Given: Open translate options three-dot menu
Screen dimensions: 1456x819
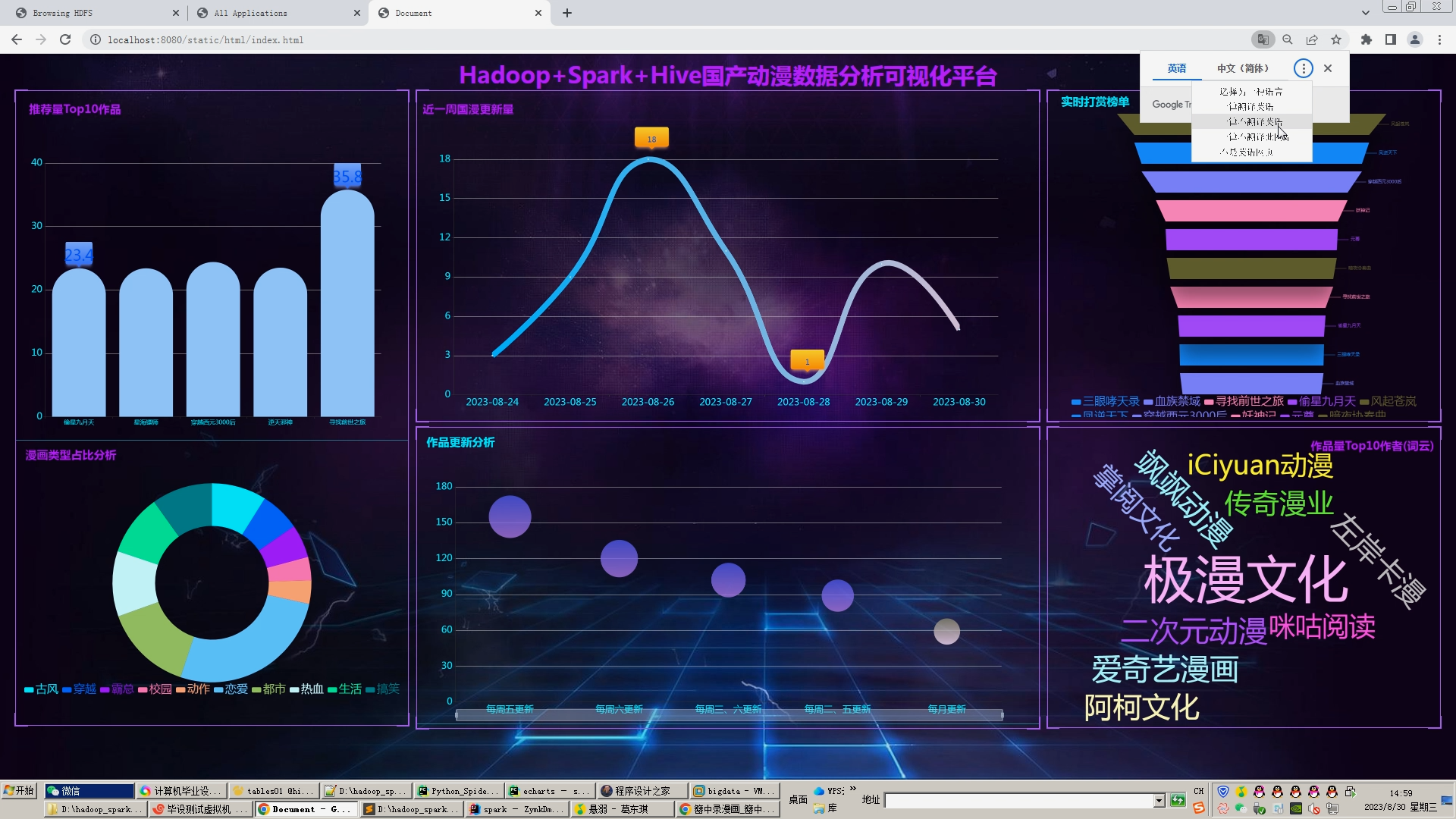Looking at the screenshot, I should click(x=1303, y=68).
